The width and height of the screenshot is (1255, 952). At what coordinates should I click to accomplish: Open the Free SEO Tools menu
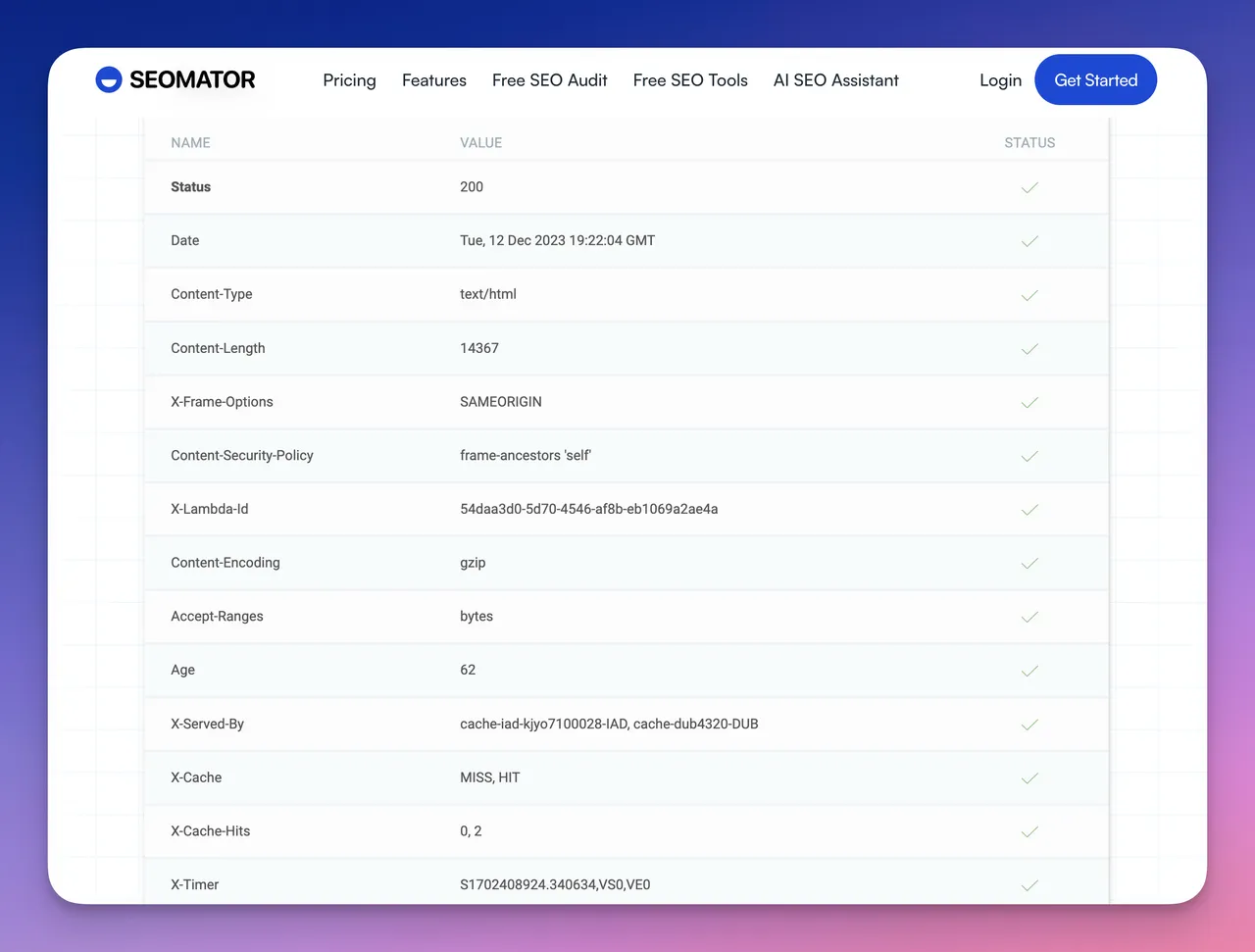tap(690, 80)
